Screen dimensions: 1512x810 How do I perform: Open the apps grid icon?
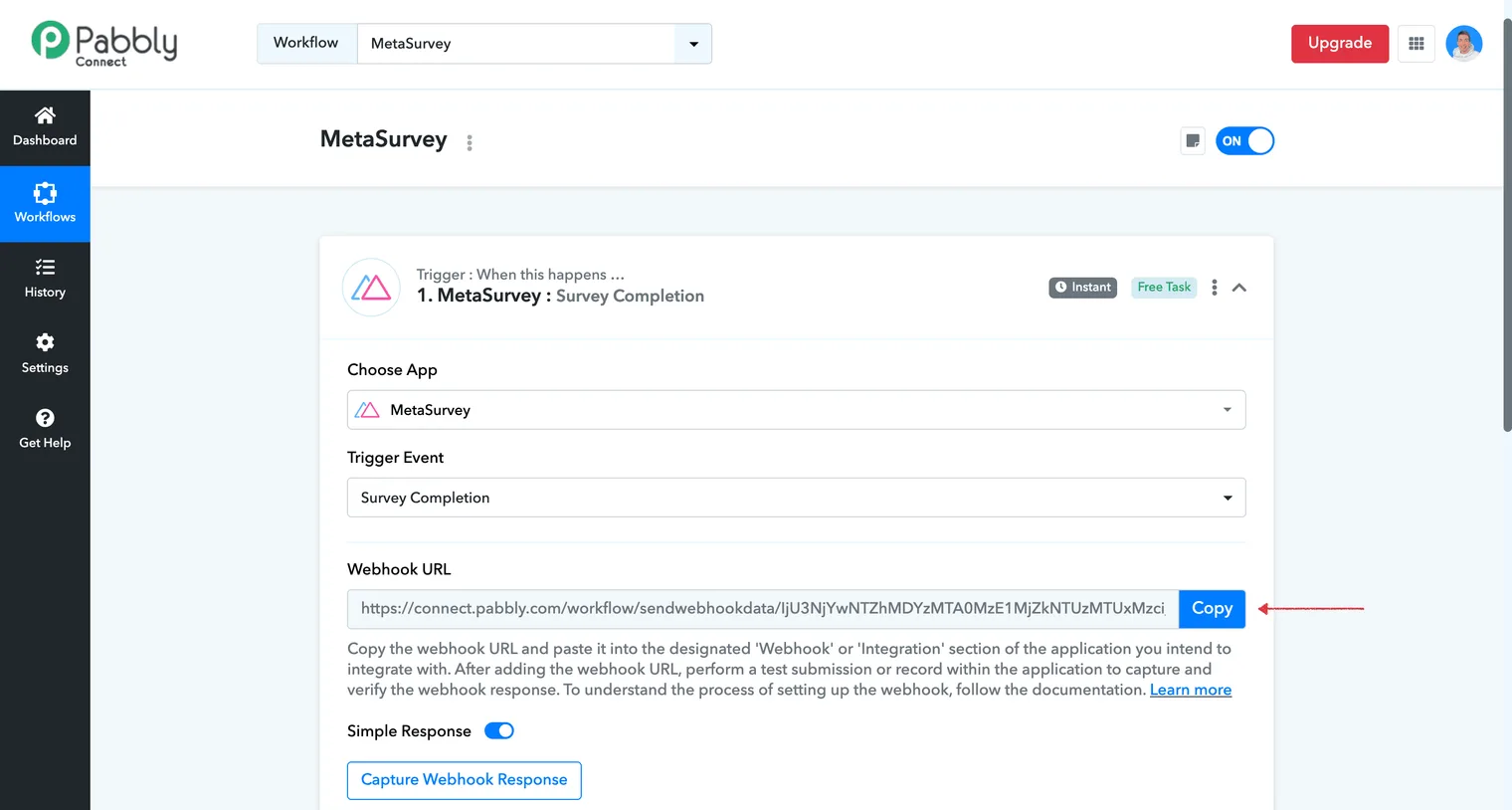(x=1417, y=44)
